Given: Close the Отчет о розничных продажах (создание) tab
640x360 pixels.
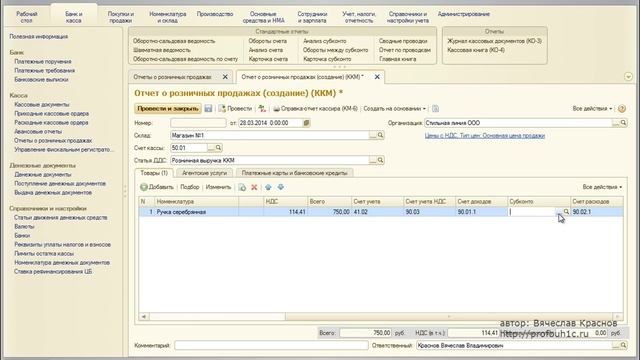Looking at the screenshot, I should pyautogui.click(x=377, y=77).
